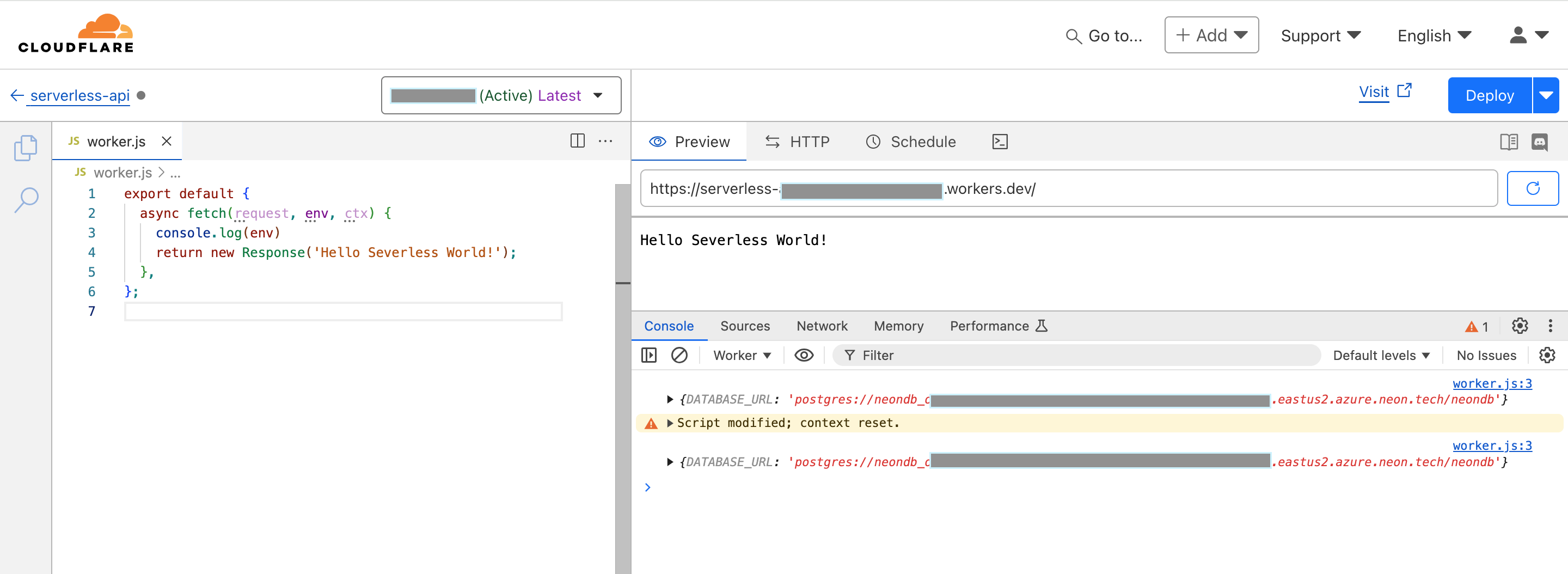Expand the second DATABASE_URL object
Image resolution: width=1568 pixels, height=574 pixels.
(x=670, y=462)
